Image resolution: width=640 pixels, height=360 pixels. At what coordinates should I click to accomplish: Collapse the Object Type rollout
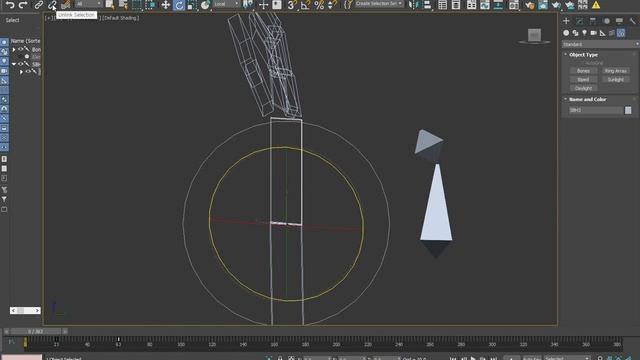[566, 54]
